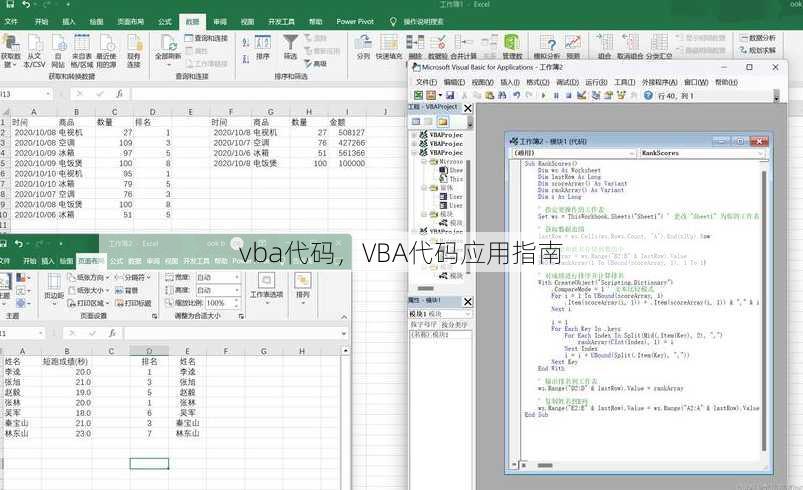Switch to the 开发工具 tab in the top Excel window
This screenshot has height=490, width=803.
click(281, 22)
